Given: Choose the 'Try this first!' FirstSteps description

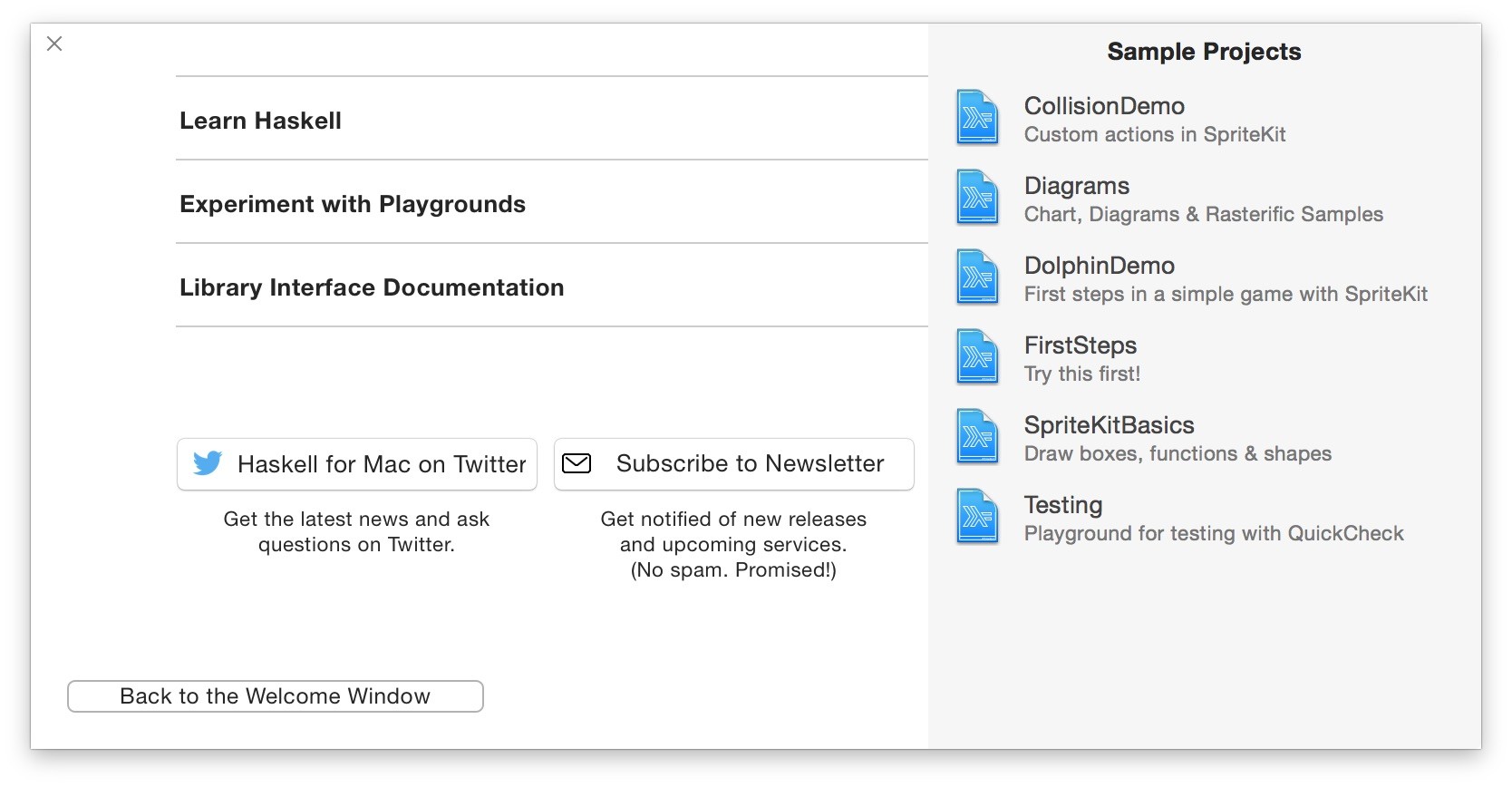Looking at the screenshot, I should (x=1082, y=374).
